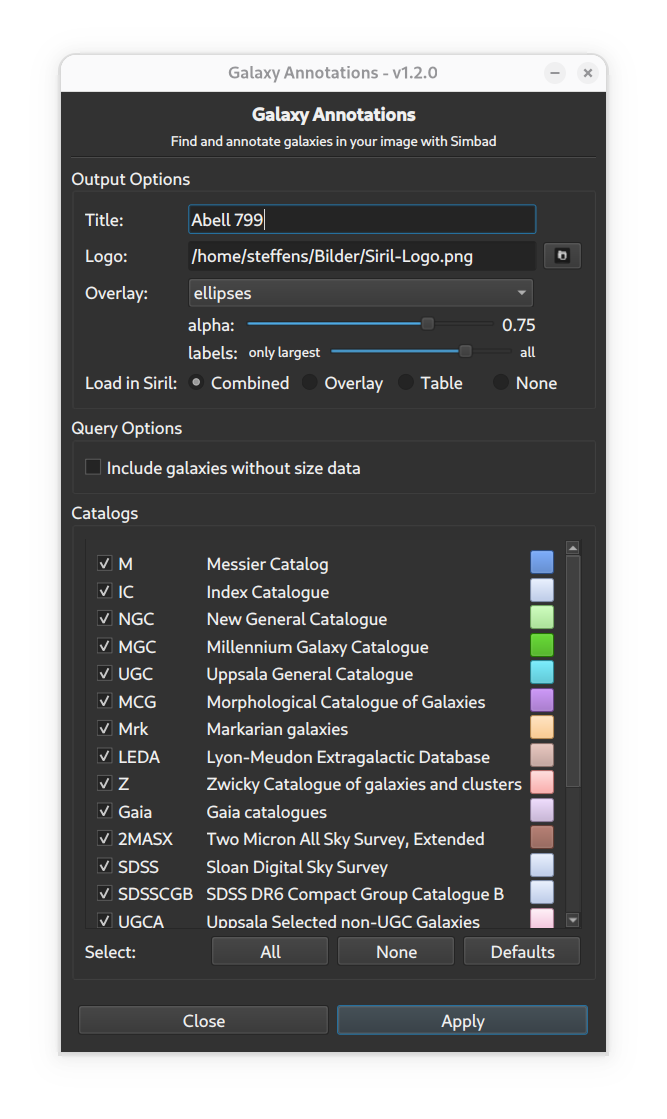The height and width of the screenshot is (1119, 667).
Task: Click the alpha value '0.75' text
Action: [519, 325]
